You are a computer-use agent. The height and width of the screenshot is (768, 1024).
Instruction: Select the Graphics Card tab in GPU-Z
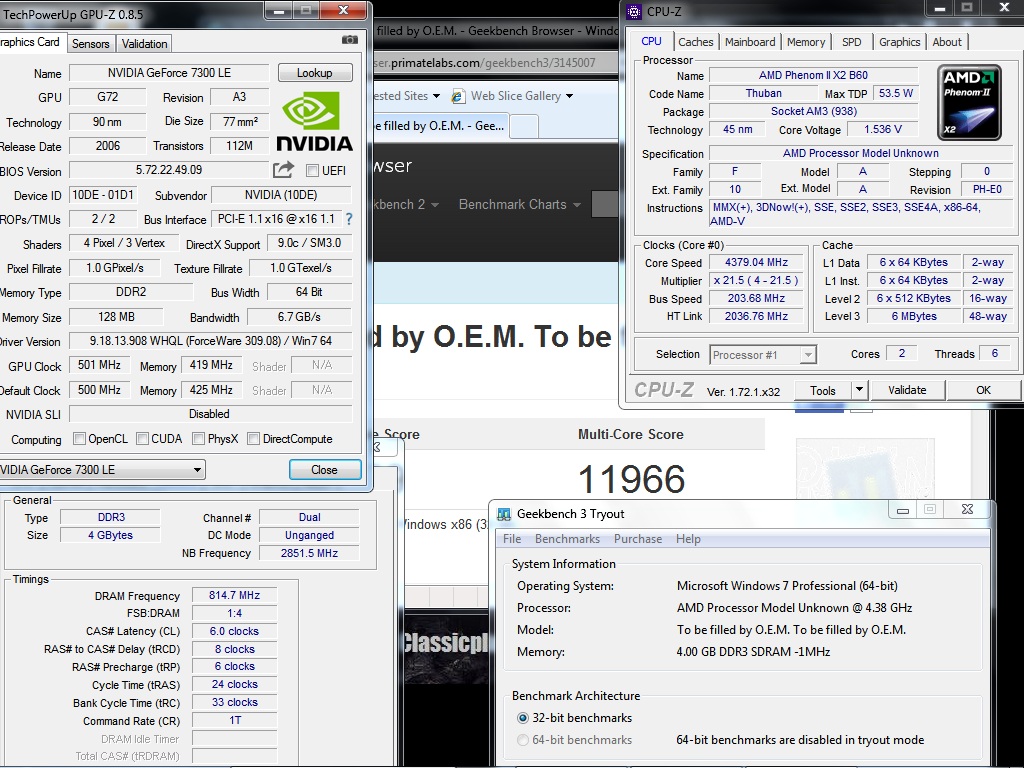[x=31, y=42]
